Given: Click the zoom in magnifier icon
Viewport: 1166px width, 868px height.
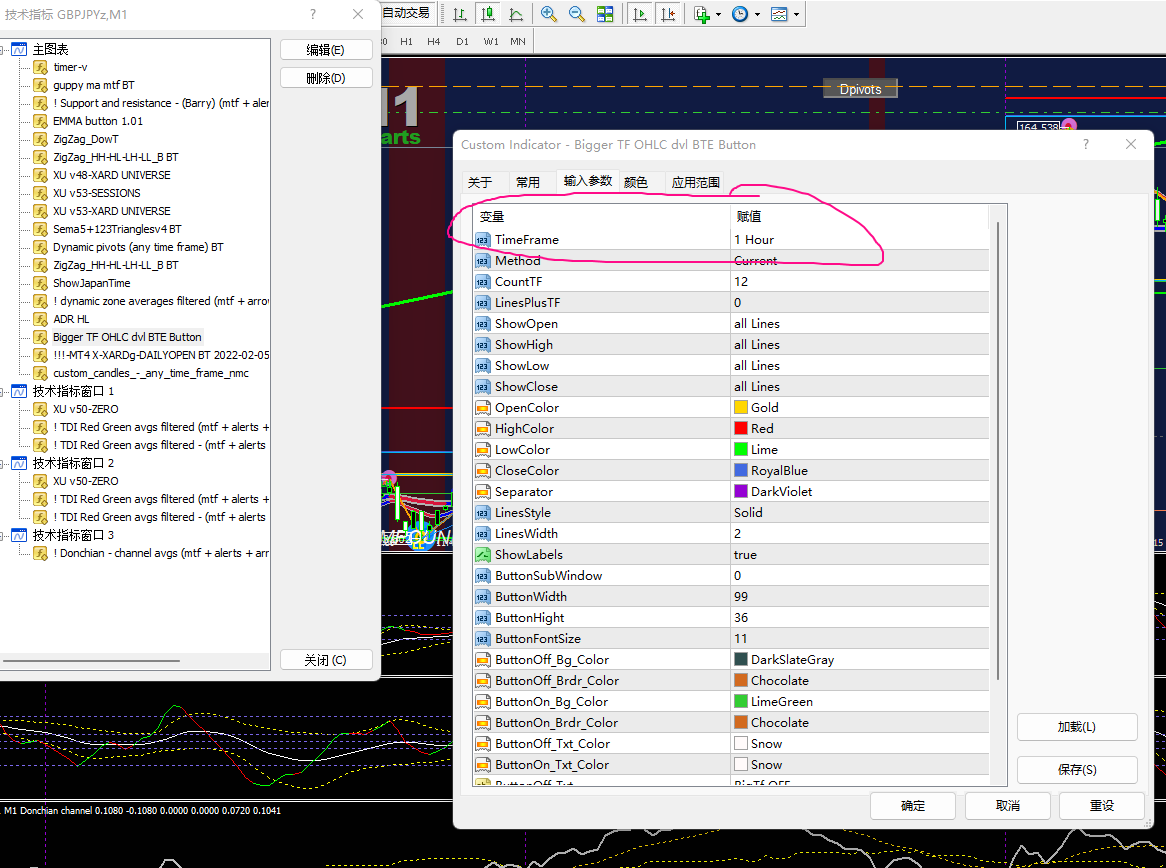Looking at the screenshot, I should tap(549, 14).
